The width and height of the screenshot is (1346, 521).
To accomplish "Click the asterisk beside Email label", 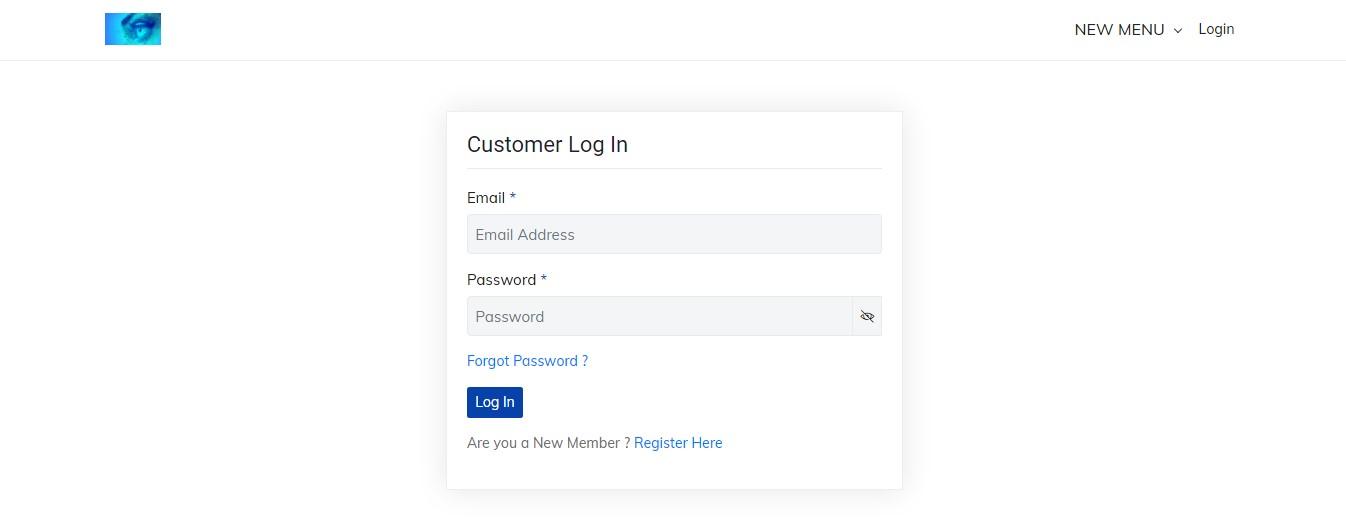I will pyautogui.click(x=513, y=197).
